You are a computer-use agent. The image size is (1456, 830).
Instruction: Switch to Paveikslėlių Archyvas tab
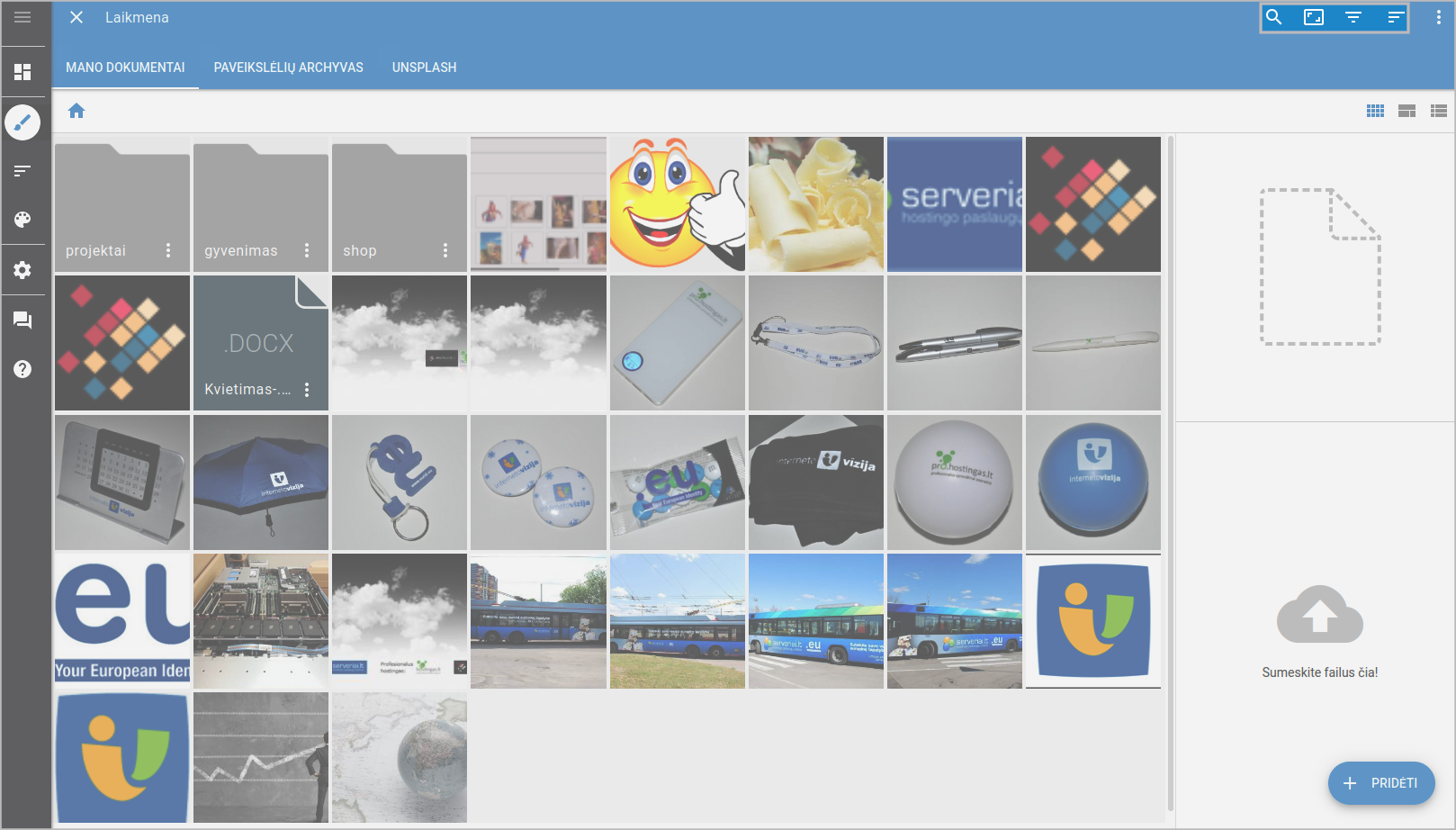tap(288, 68)
